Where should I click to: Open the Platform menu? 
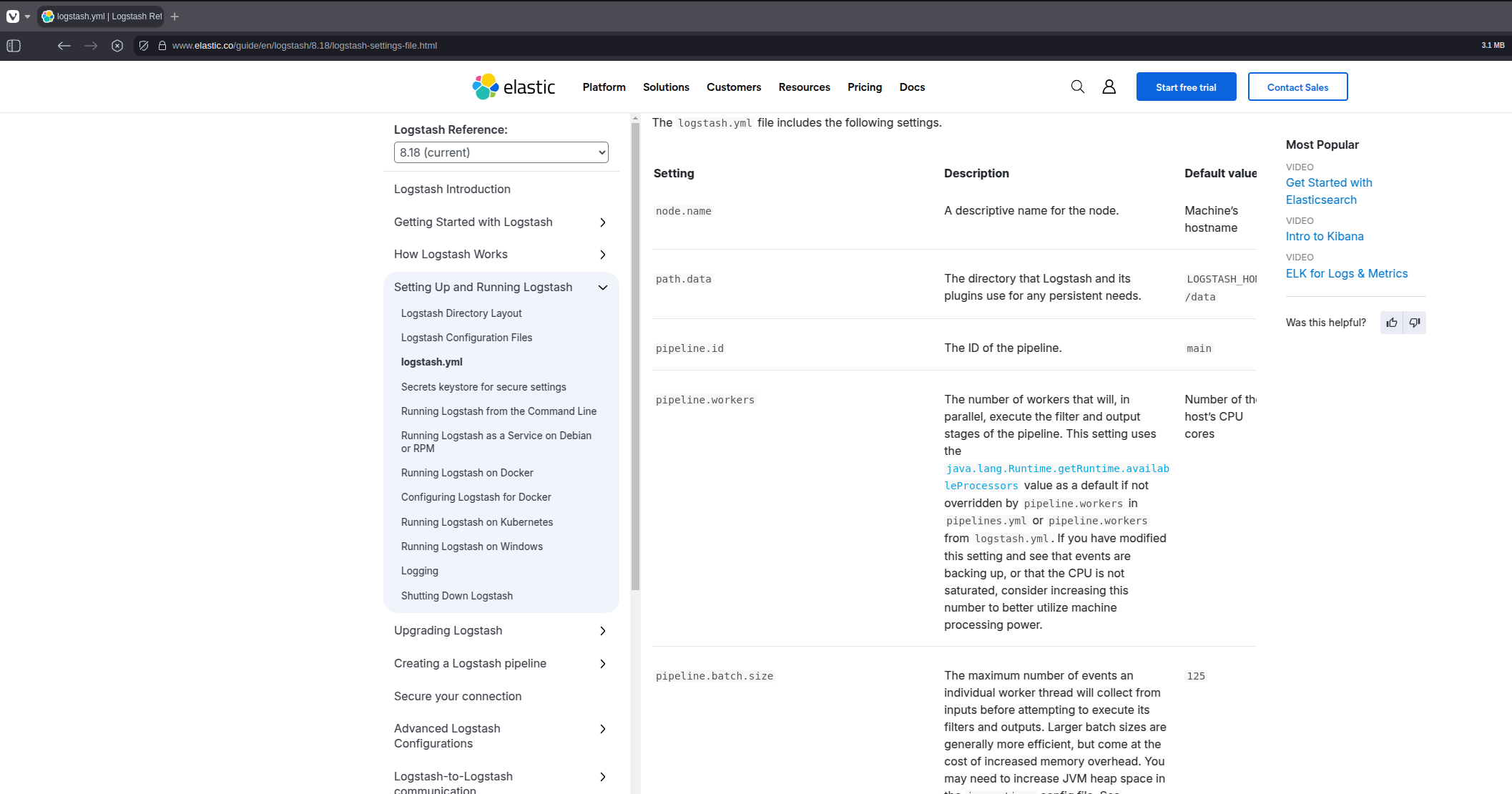(604, 87)
